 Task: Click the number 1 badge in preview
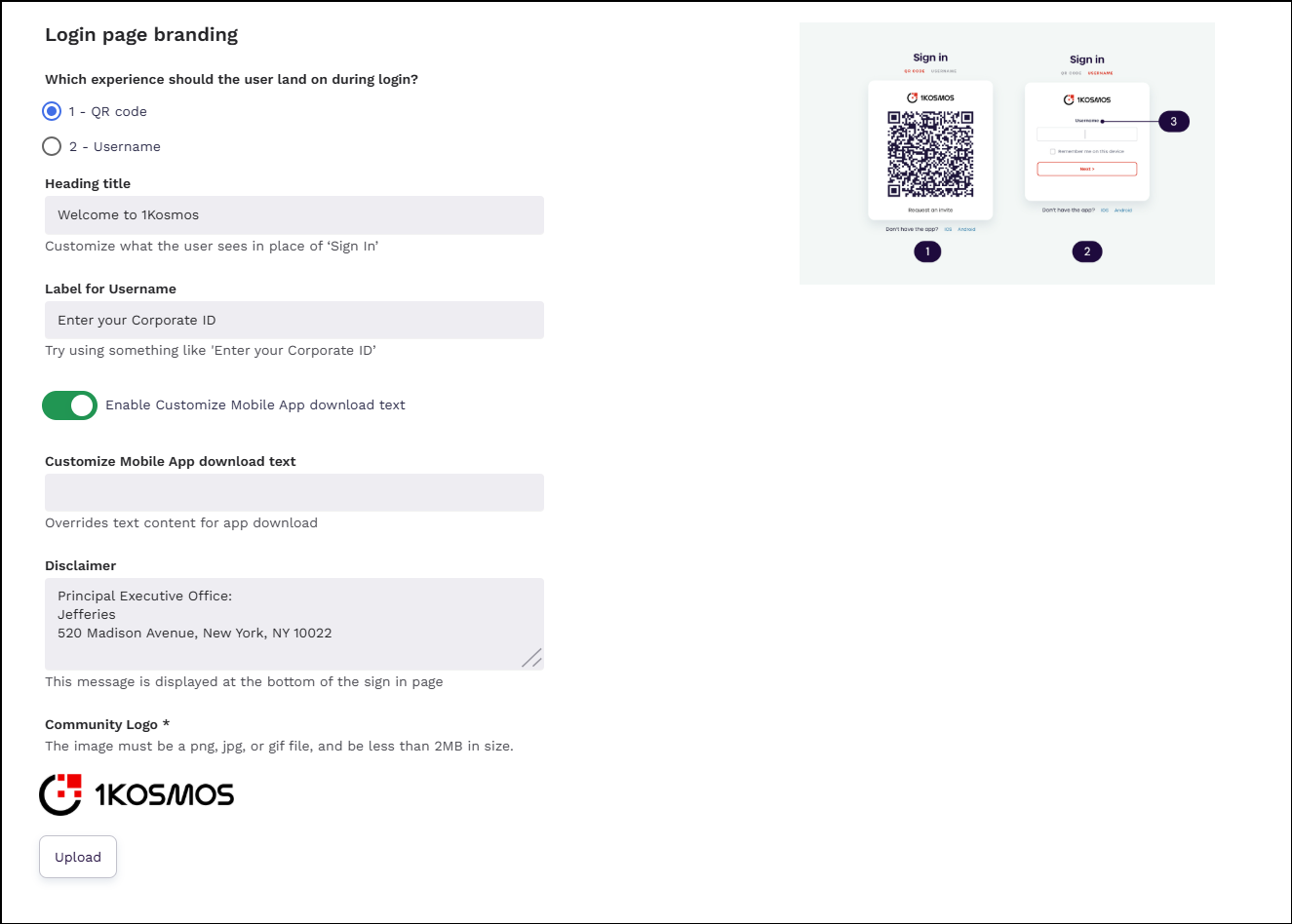927,251
